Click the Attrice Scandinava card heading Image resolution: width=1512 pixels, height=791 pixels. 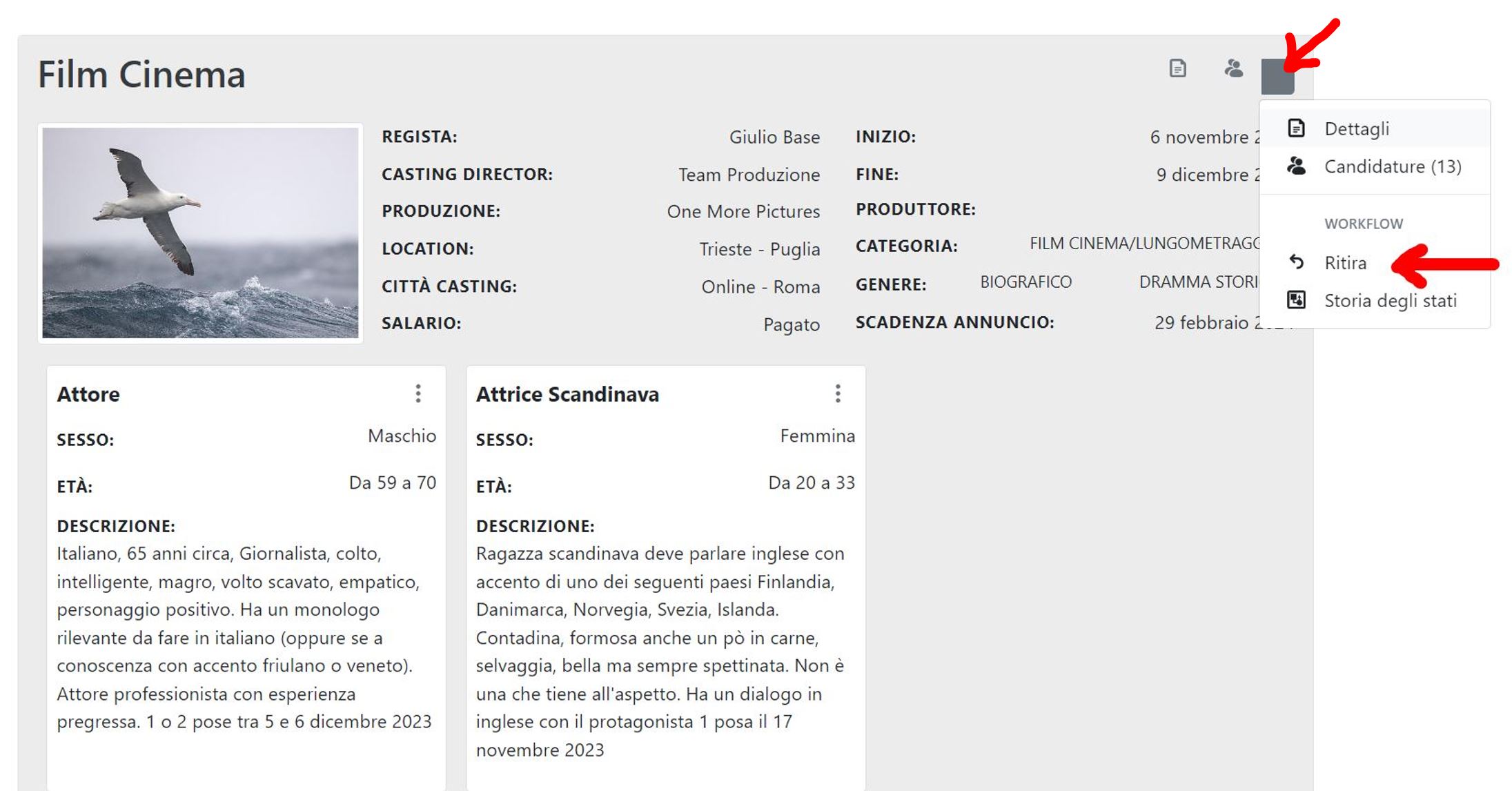coord(567,394)
